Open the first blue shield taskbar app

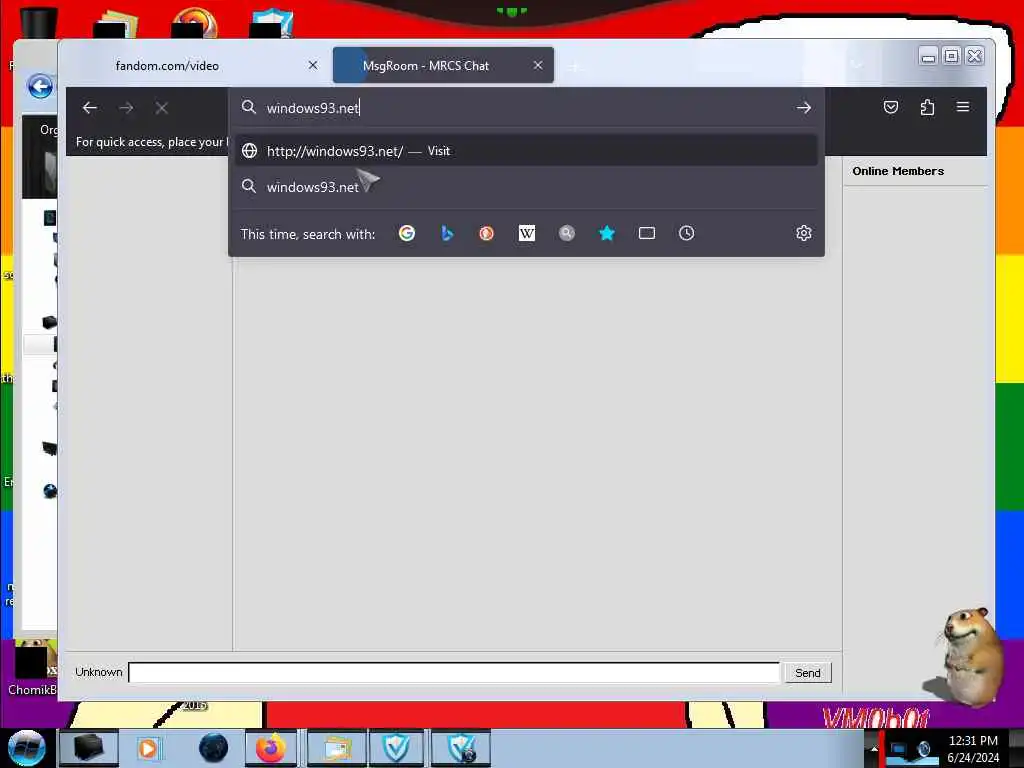(396, 748)
